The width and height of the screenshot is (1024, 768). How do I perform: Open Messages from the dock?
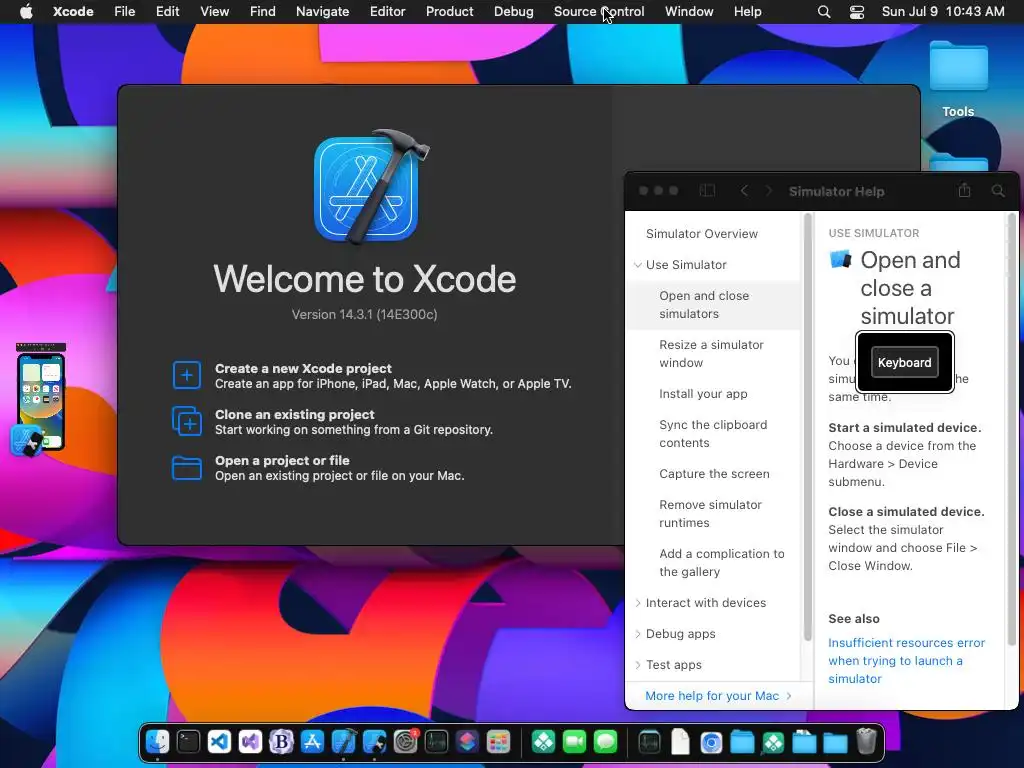(x=605, y=742)
